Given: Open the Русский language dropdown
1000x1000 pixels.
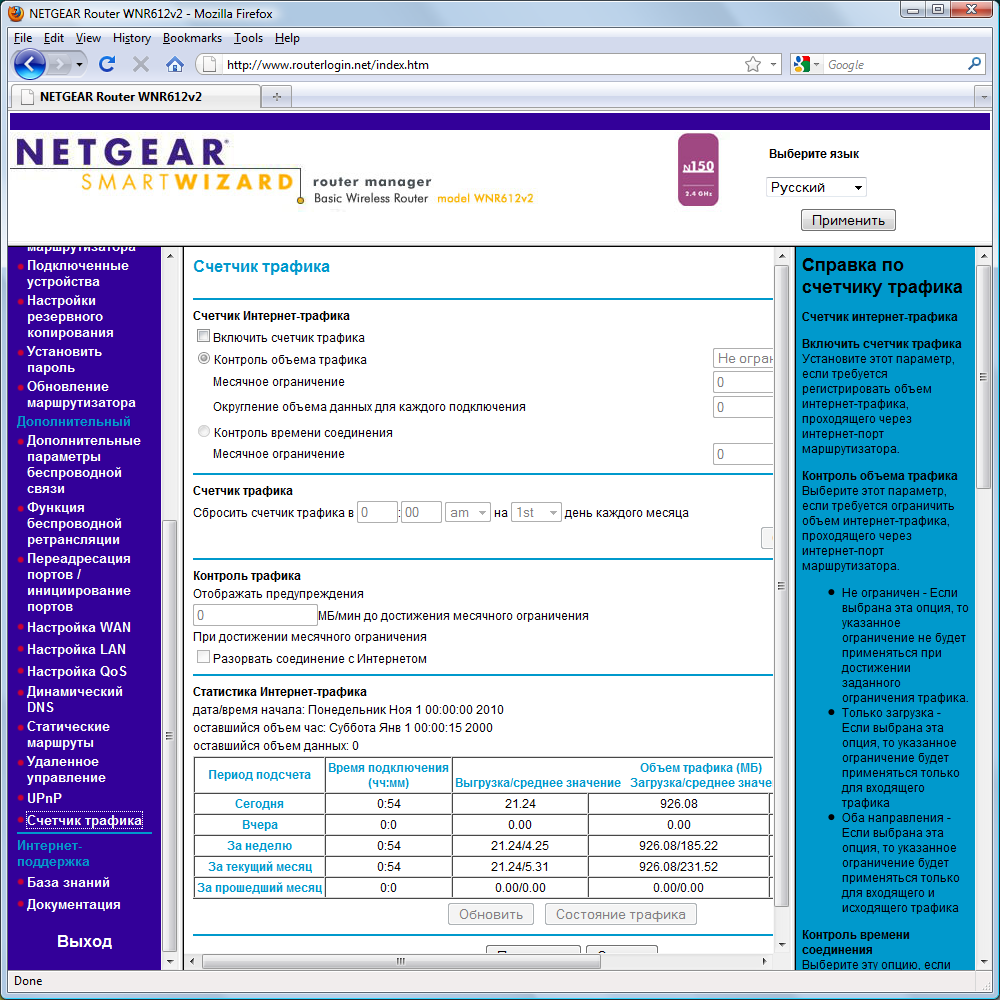Looking at the screenshot, I should click(816, 188).
